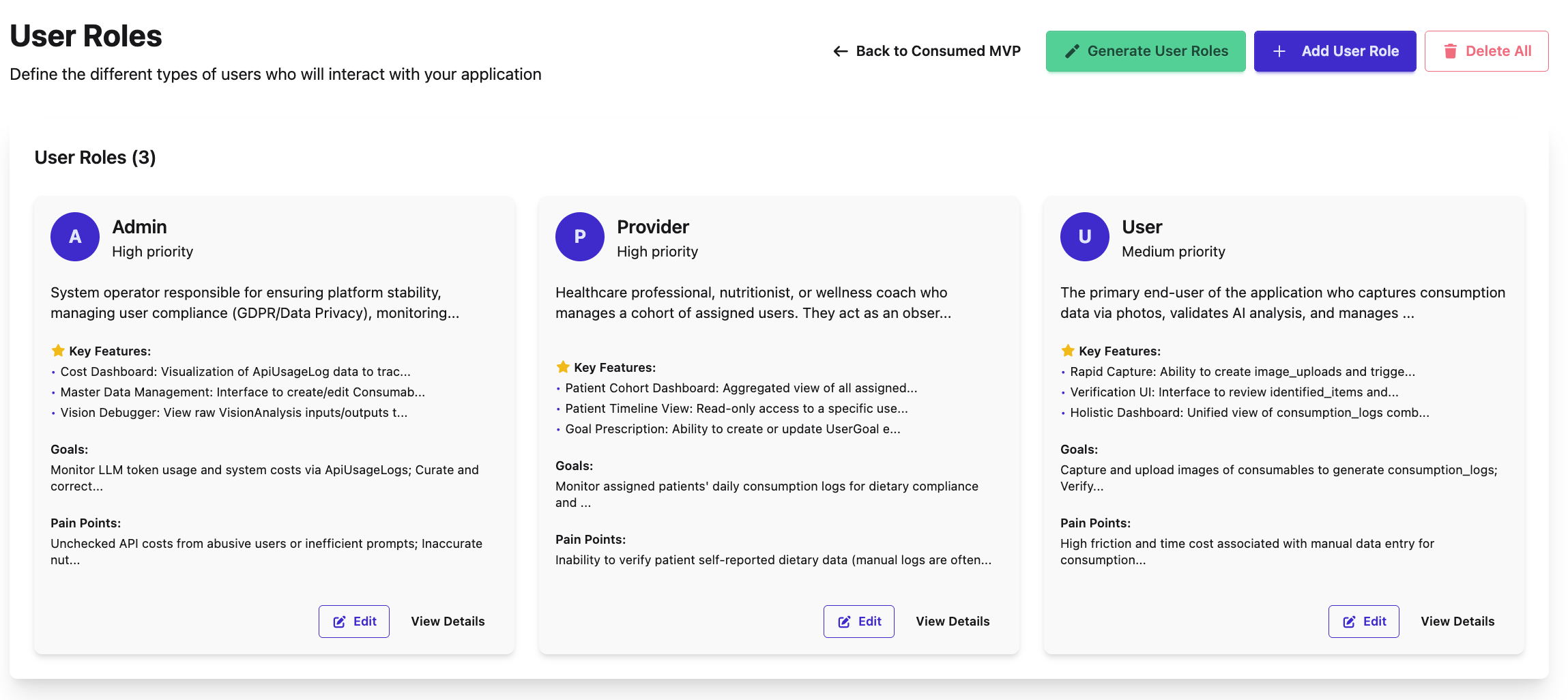Click the star icon beside Provider Key Features

[x=562, y=366]
